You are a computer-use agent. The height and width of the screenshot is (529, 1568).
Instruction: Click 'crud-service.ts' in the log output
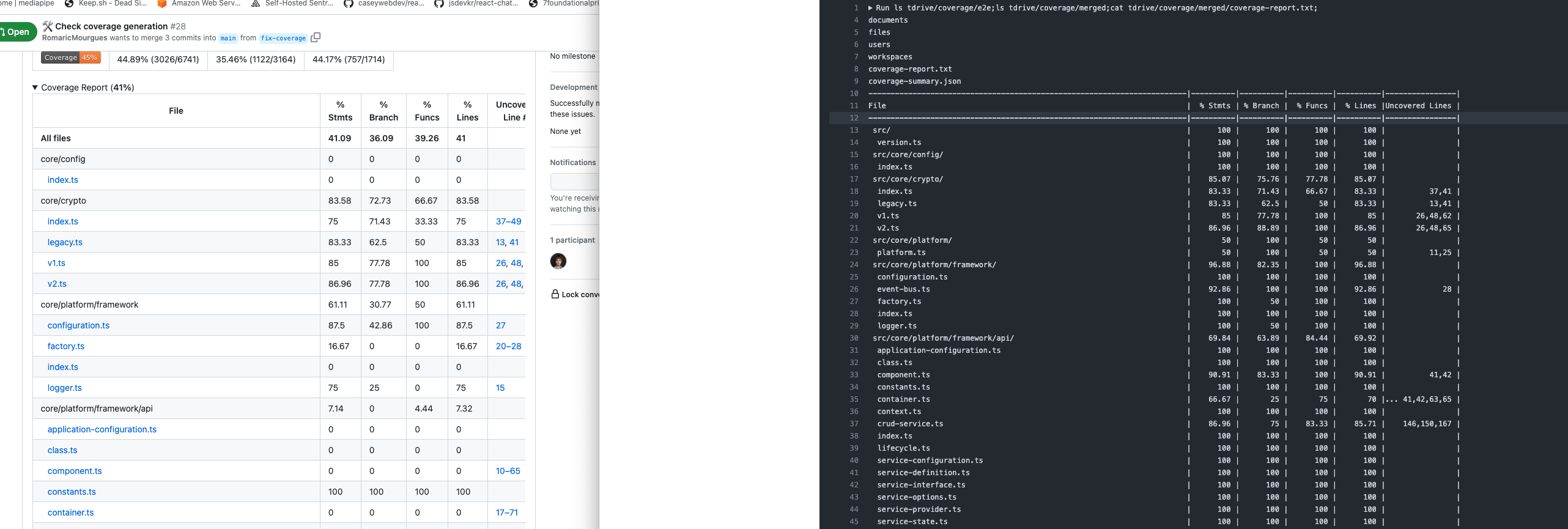point(910,424)
